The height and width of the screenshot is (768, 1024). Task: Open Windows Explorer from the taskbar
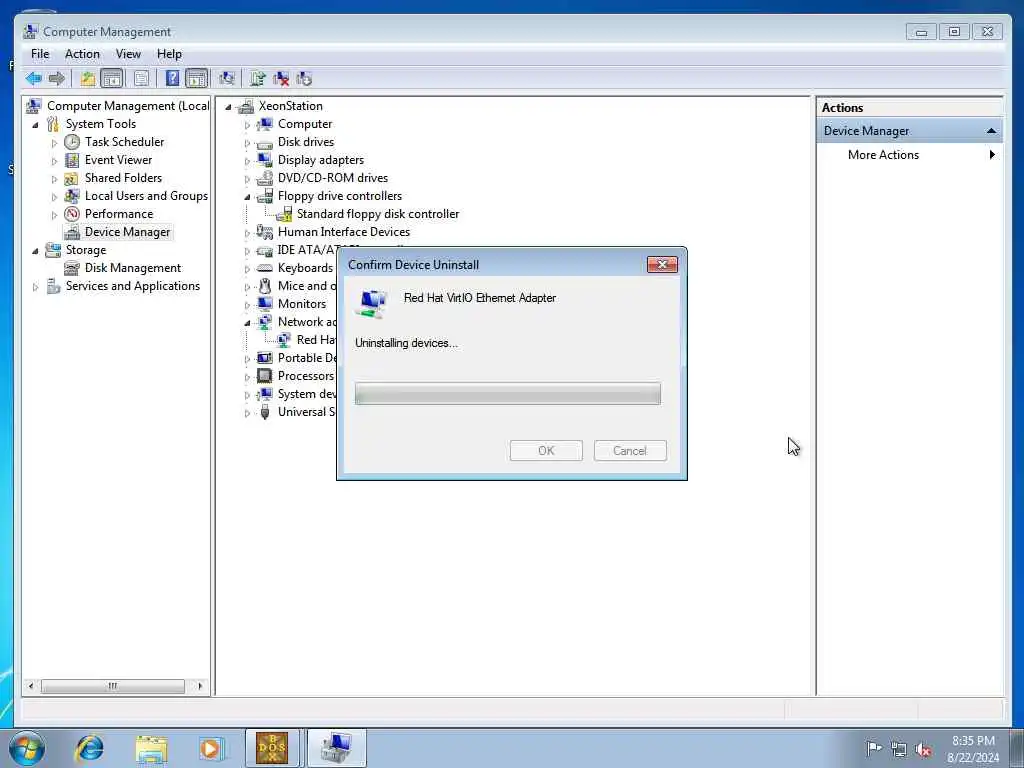click(152, 748)
